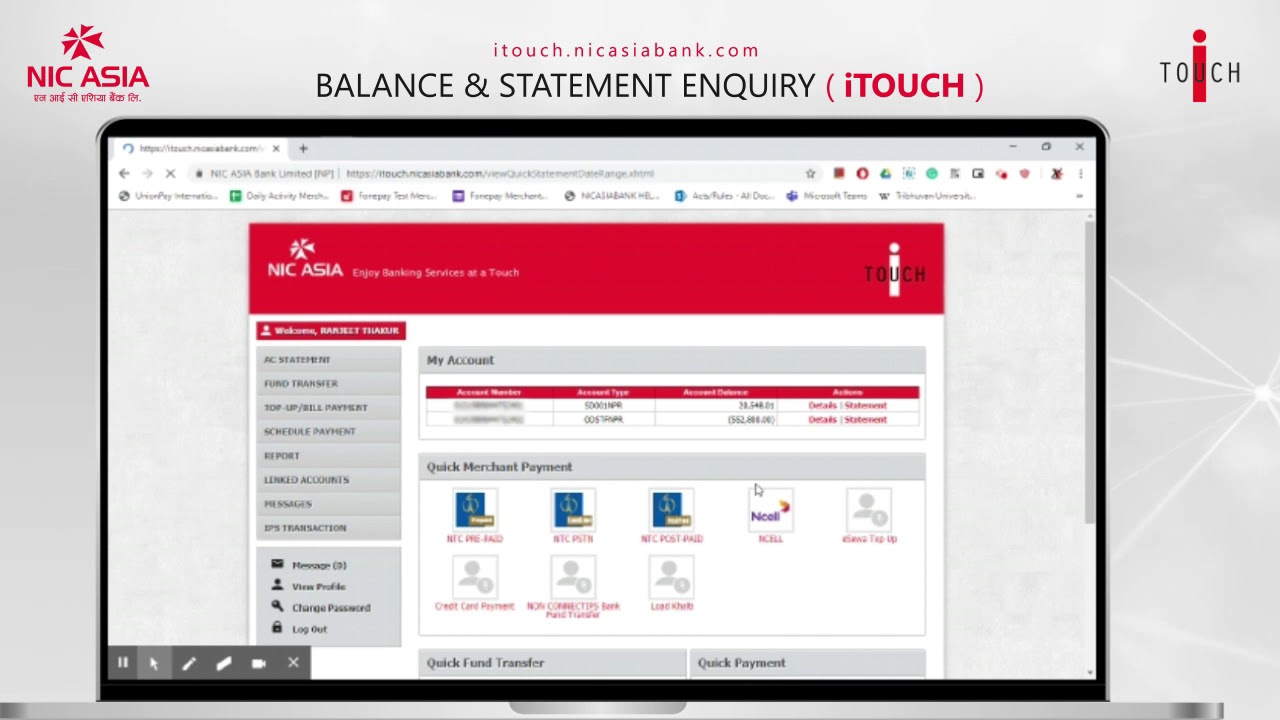Image resolution: width=1280 pixels, height=720 pixels.
Task: Open the Acts/Rules bookmark
Action: [725, 196]
